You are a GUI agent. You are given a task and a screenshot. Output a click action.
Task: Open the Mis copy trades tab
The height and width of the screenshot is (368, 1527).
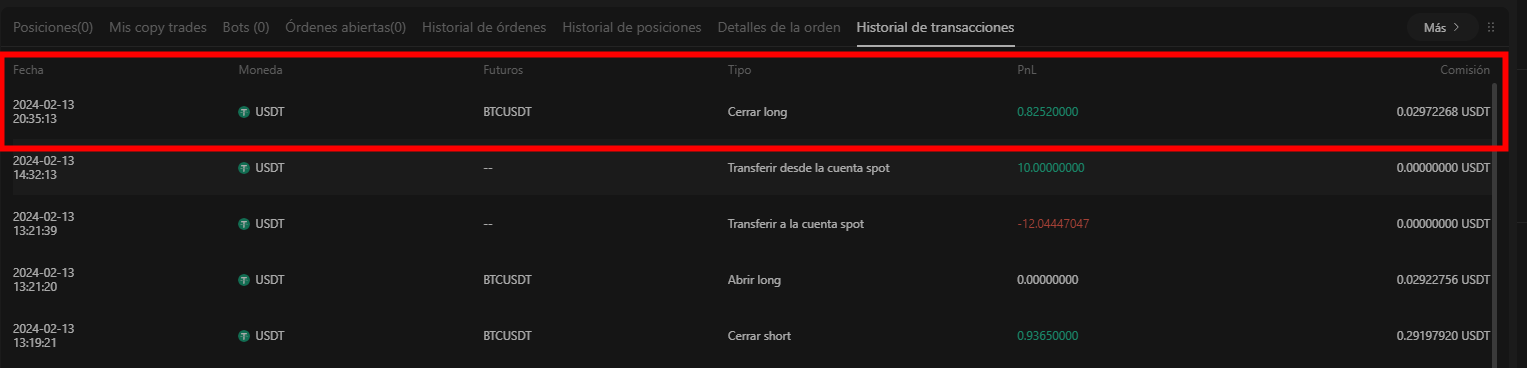pos(158,27)
